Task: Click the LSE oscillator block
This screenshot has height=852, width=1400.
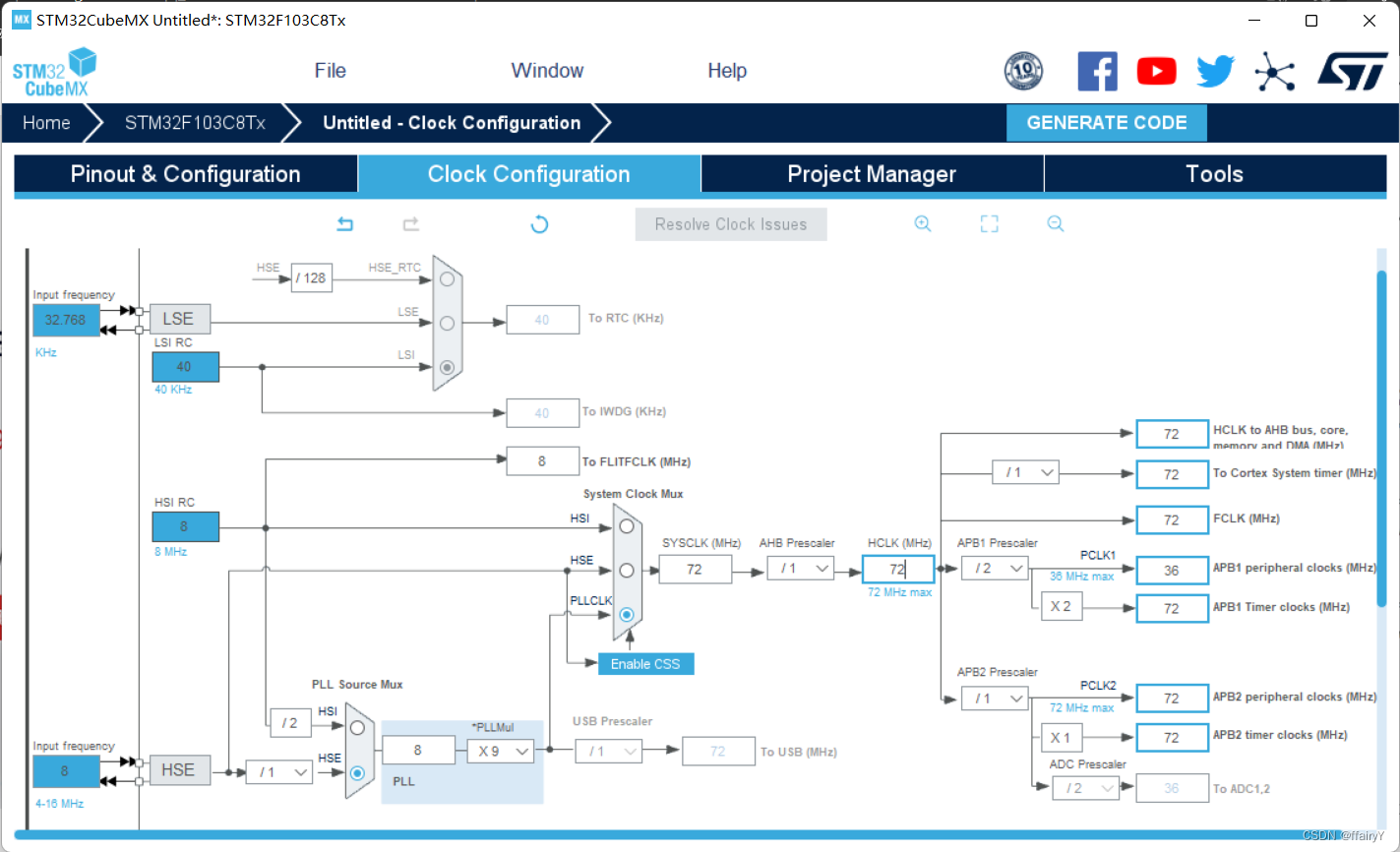Action: (x=179, y=319)
